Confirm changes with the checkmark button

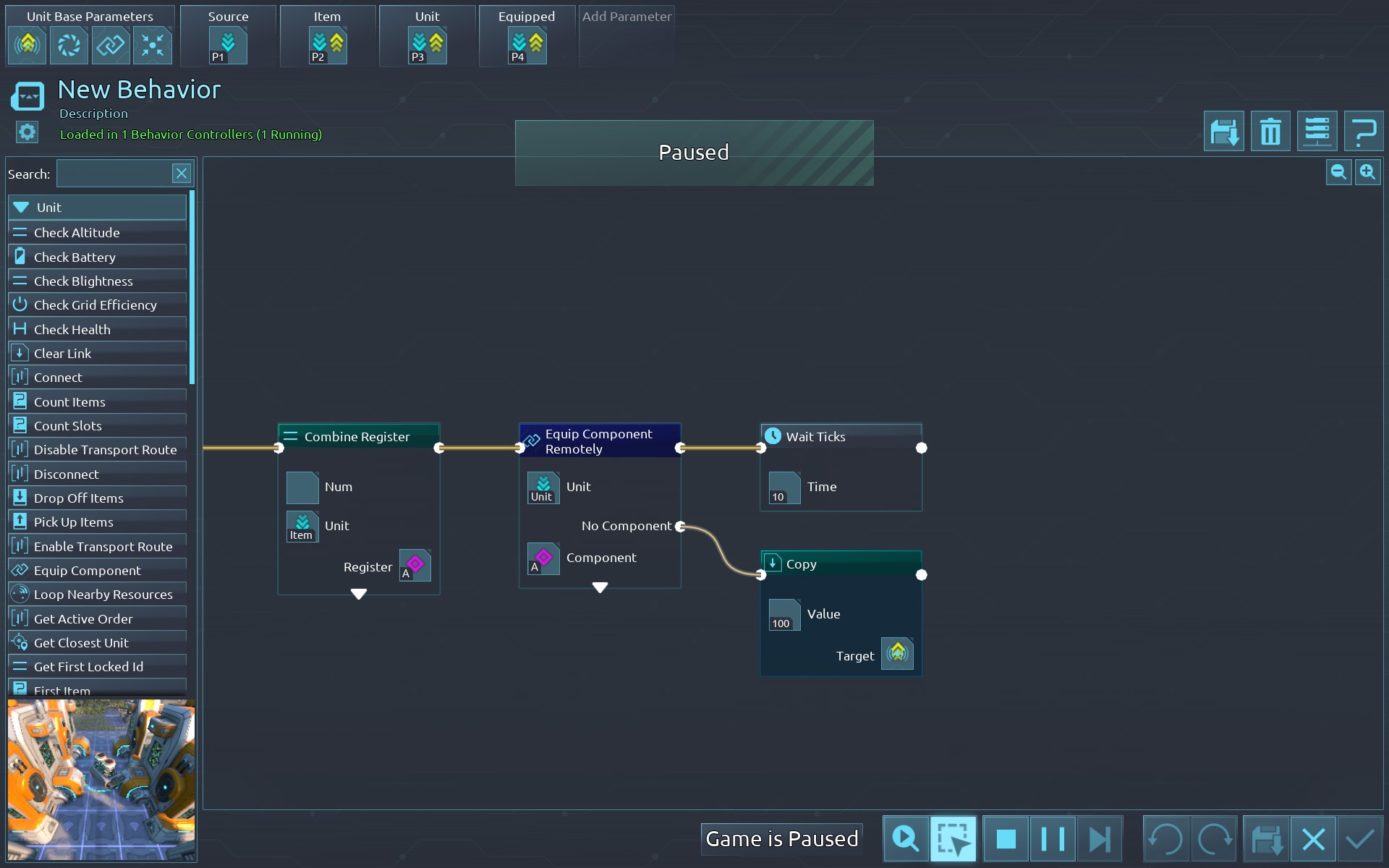click(x=1360, y=839)
